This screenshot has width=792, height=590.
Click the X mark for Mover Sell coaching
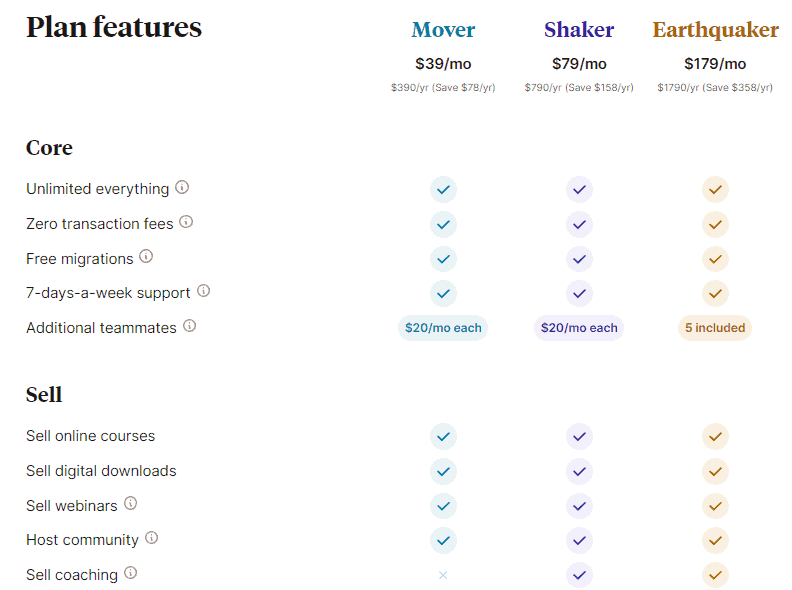click(443, 575)
